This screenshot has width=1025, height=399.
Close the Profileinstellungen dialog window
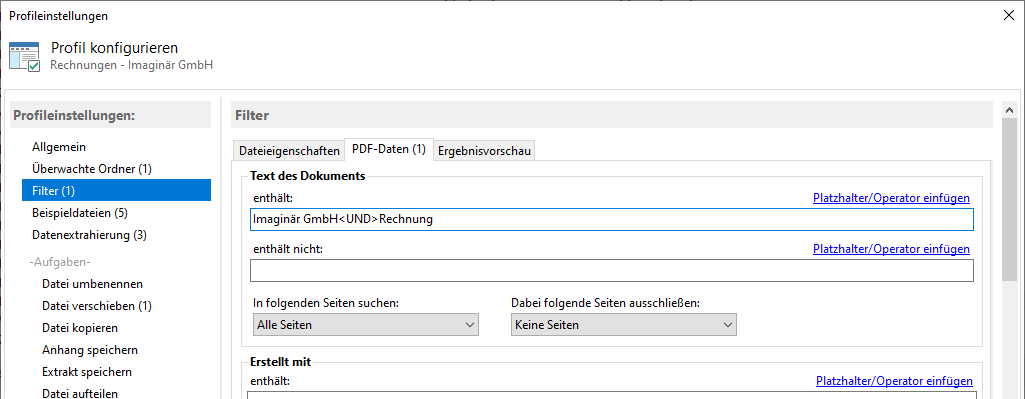tap(1009, 16)
